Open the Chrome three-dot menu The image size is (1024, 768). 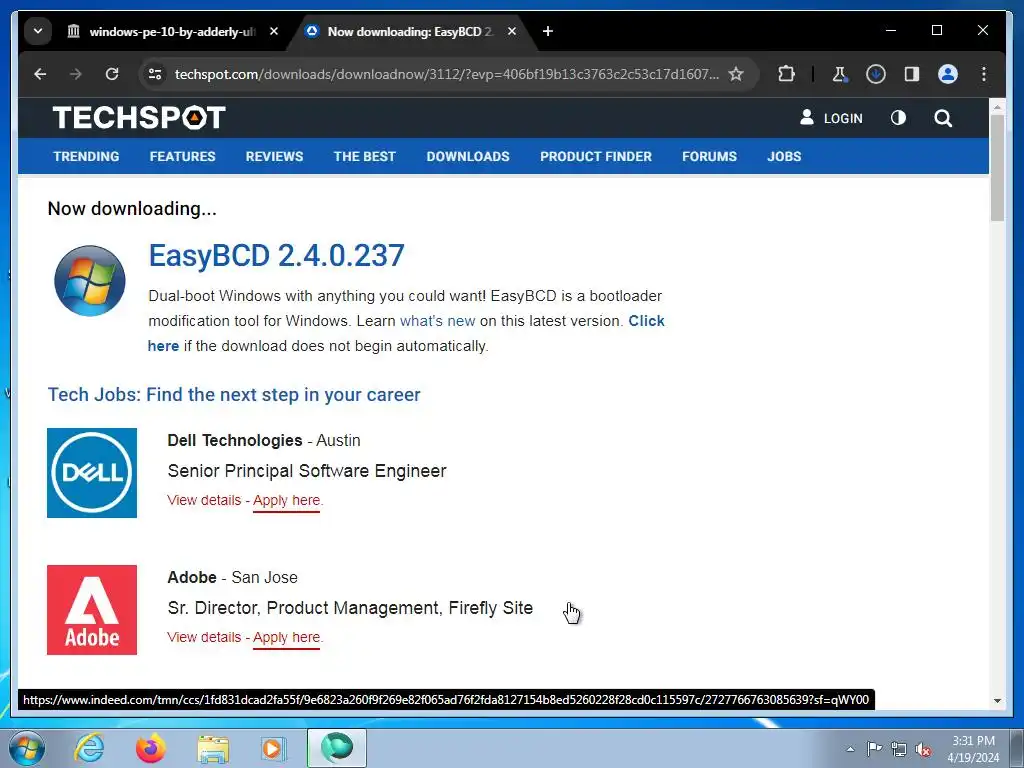pyautogui.click(x=984, y=74)
